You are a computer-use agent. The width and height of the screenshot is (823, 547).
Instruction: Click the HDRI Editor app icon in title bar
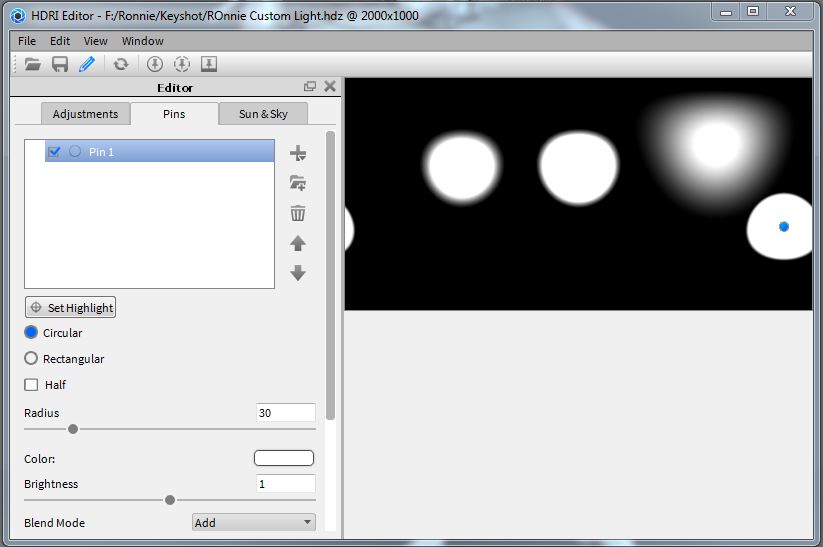pyautogui.click(x=18, y=16)
